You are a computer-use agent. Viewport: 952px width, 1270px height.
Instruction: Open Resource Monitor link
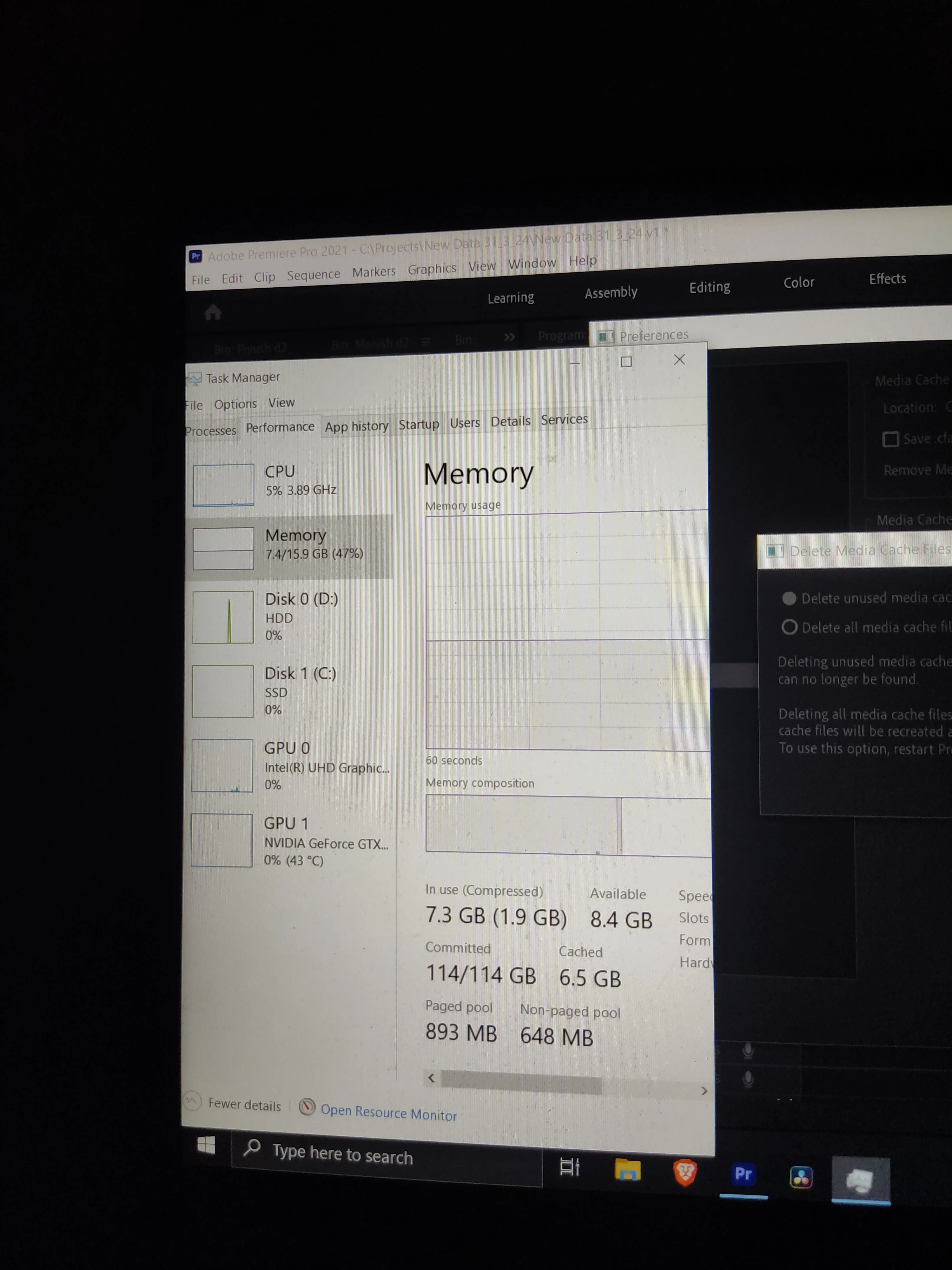click(x=388, y=1113)
